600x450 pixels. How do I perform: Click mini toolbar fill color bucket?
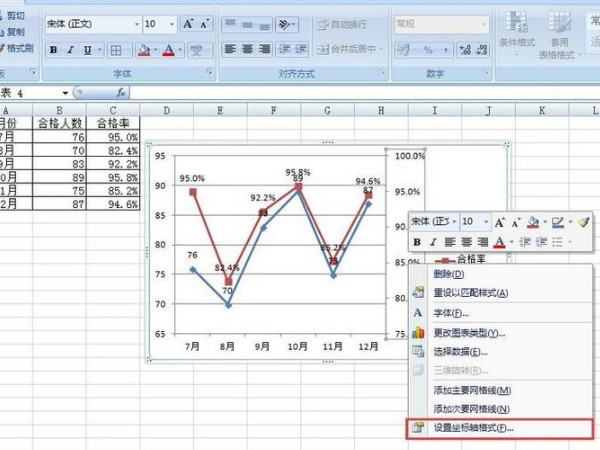[532, 222]
